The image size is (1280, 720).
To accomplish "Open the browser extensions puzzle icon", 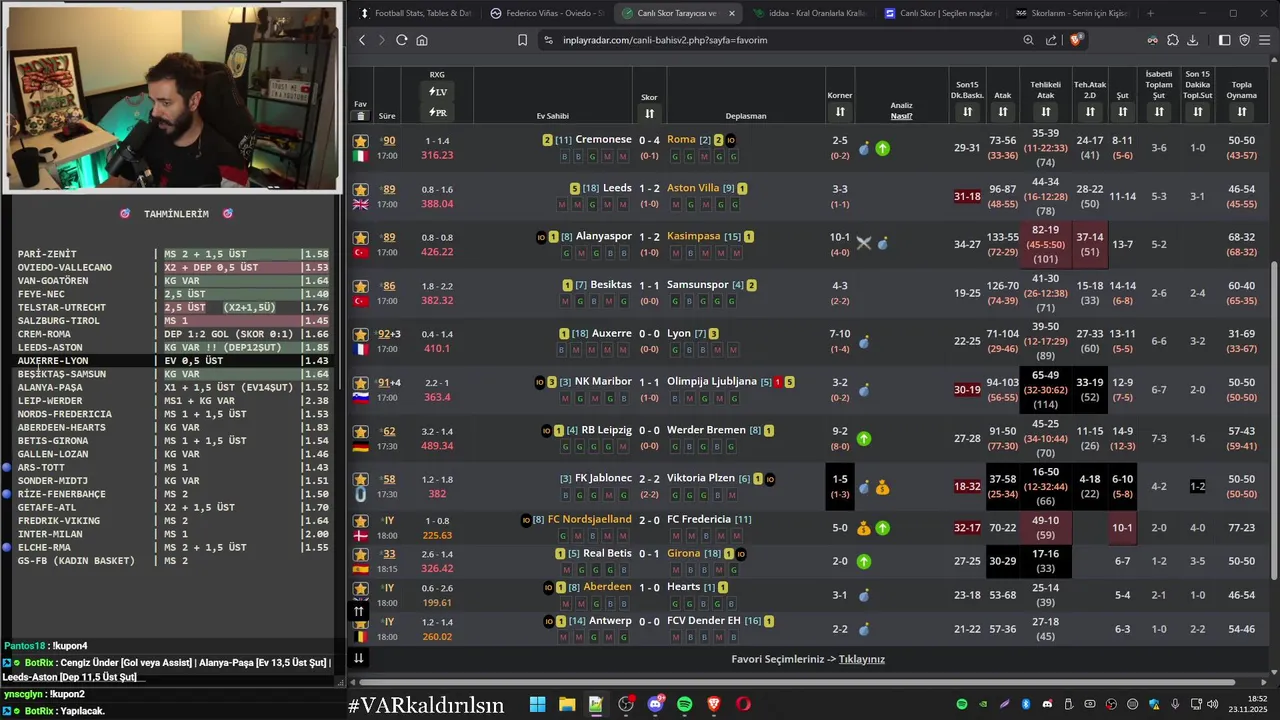I will coord(1173,40).
